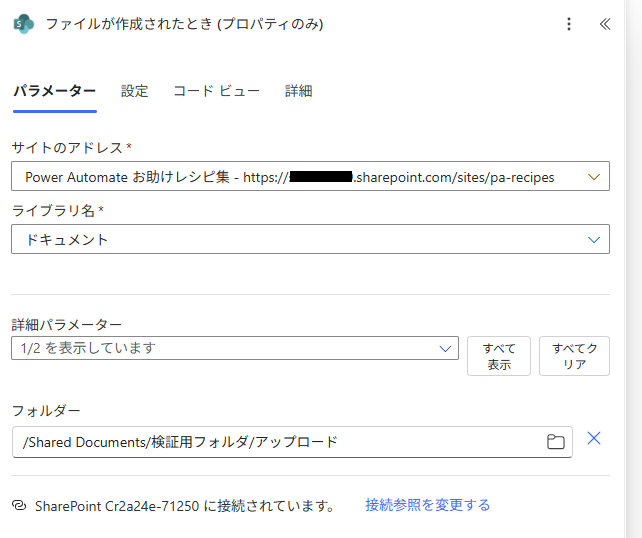Click the 接続参照を変更する link
This screenshot has width=642, height=538.
pos(427,505)
